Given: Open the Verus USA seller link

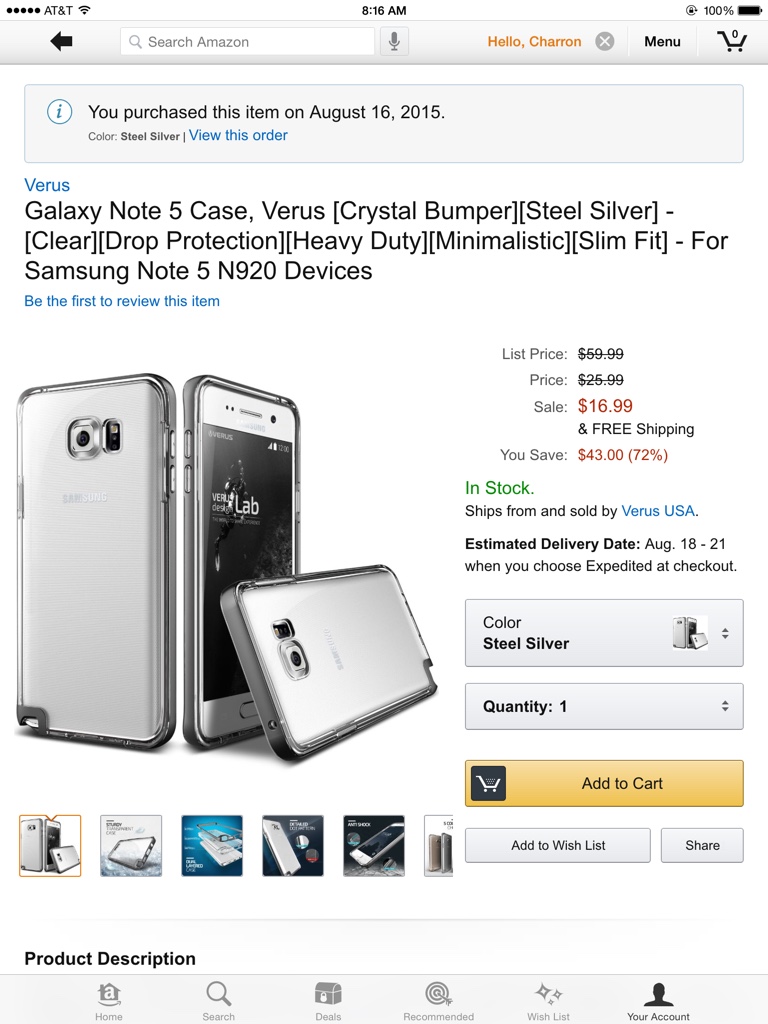Looking at the screenshot, I should coord(658,511).
